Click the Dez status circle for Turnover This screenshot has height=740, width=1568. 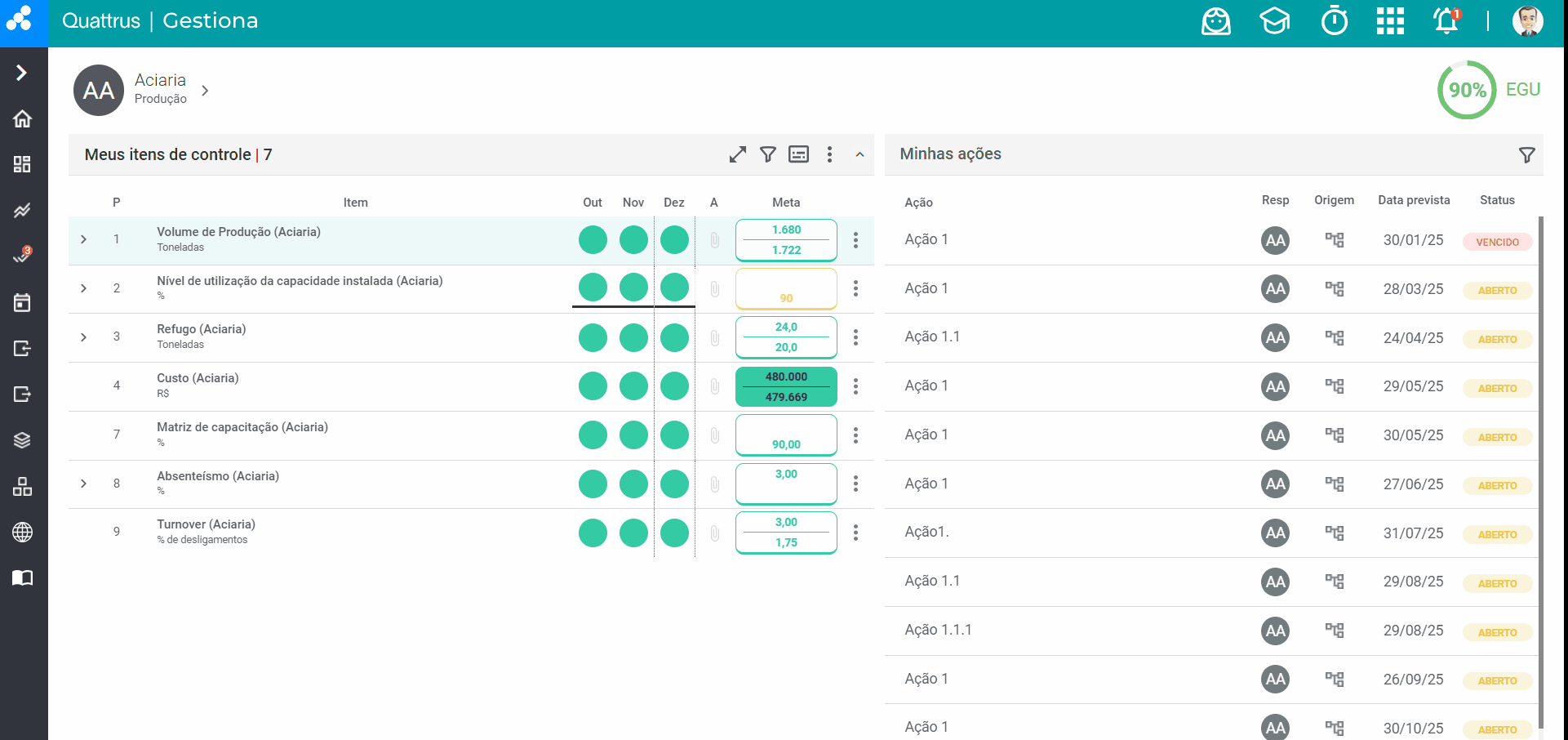click(674, 533)
